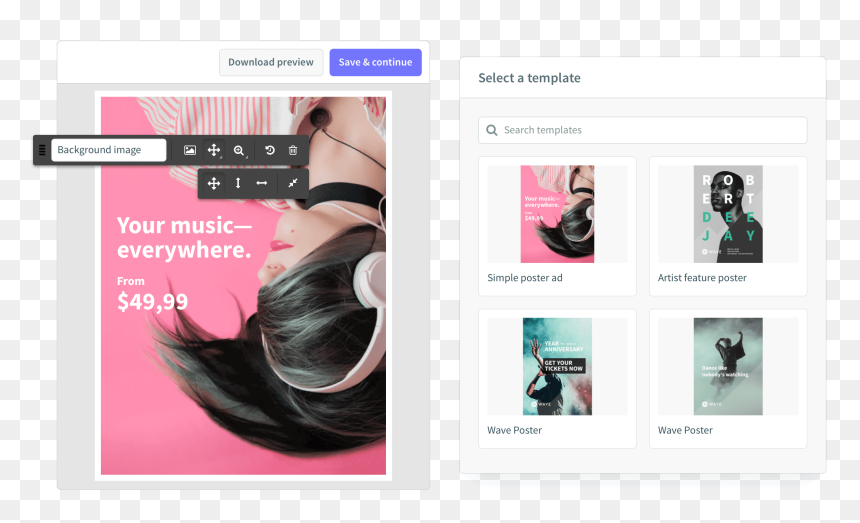860x523 pixels.
Task: Click the search magnifier icon in templates
Action: (x=492, y=130)
